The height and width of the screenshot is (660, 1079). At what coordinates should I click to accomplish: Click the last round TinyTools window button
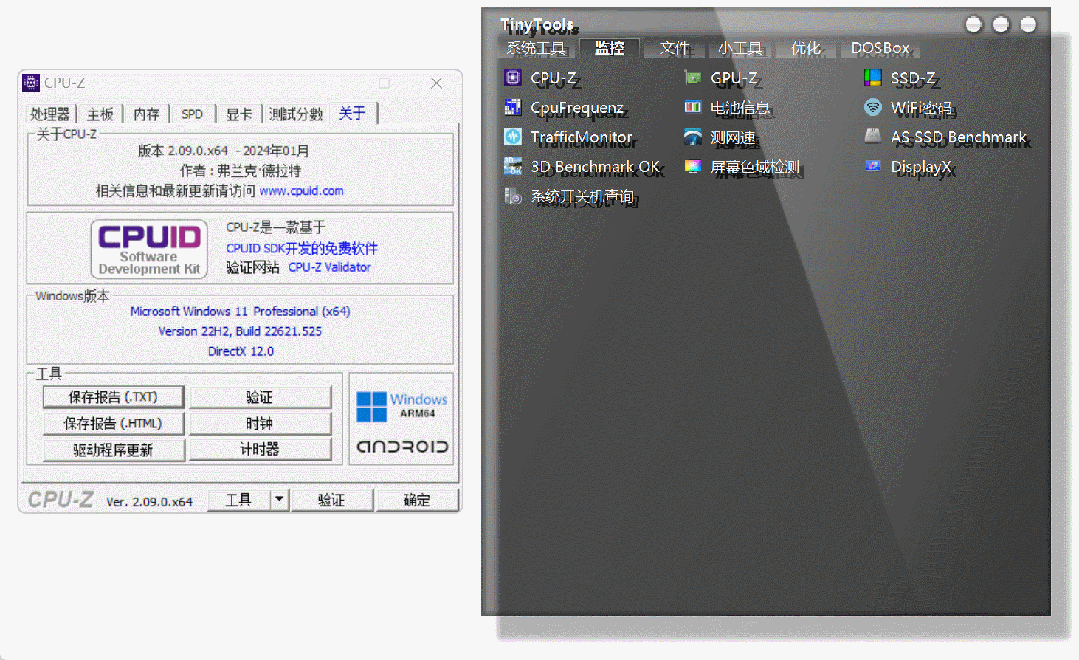coord(1028,25)
